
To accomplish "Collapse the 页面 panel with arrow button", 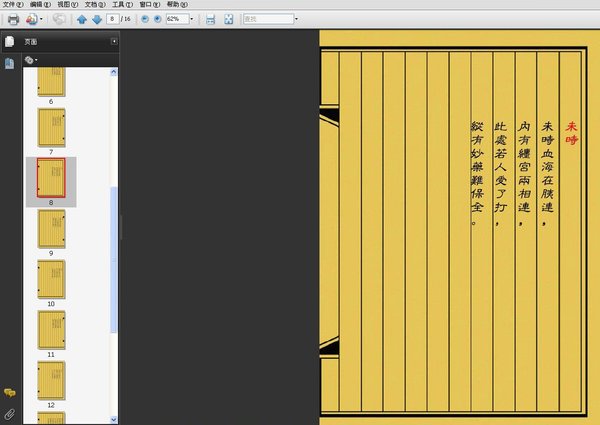I will click(x=114, y=41).
